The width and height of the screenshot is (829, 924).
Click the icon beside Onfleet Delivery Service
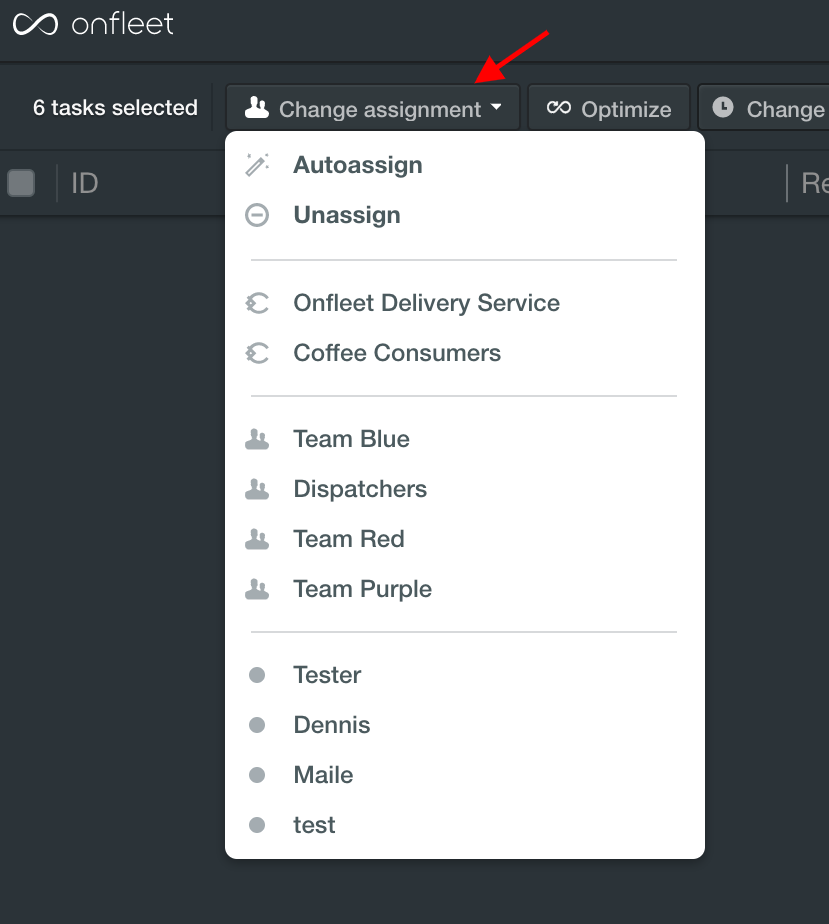pos(257,303)
